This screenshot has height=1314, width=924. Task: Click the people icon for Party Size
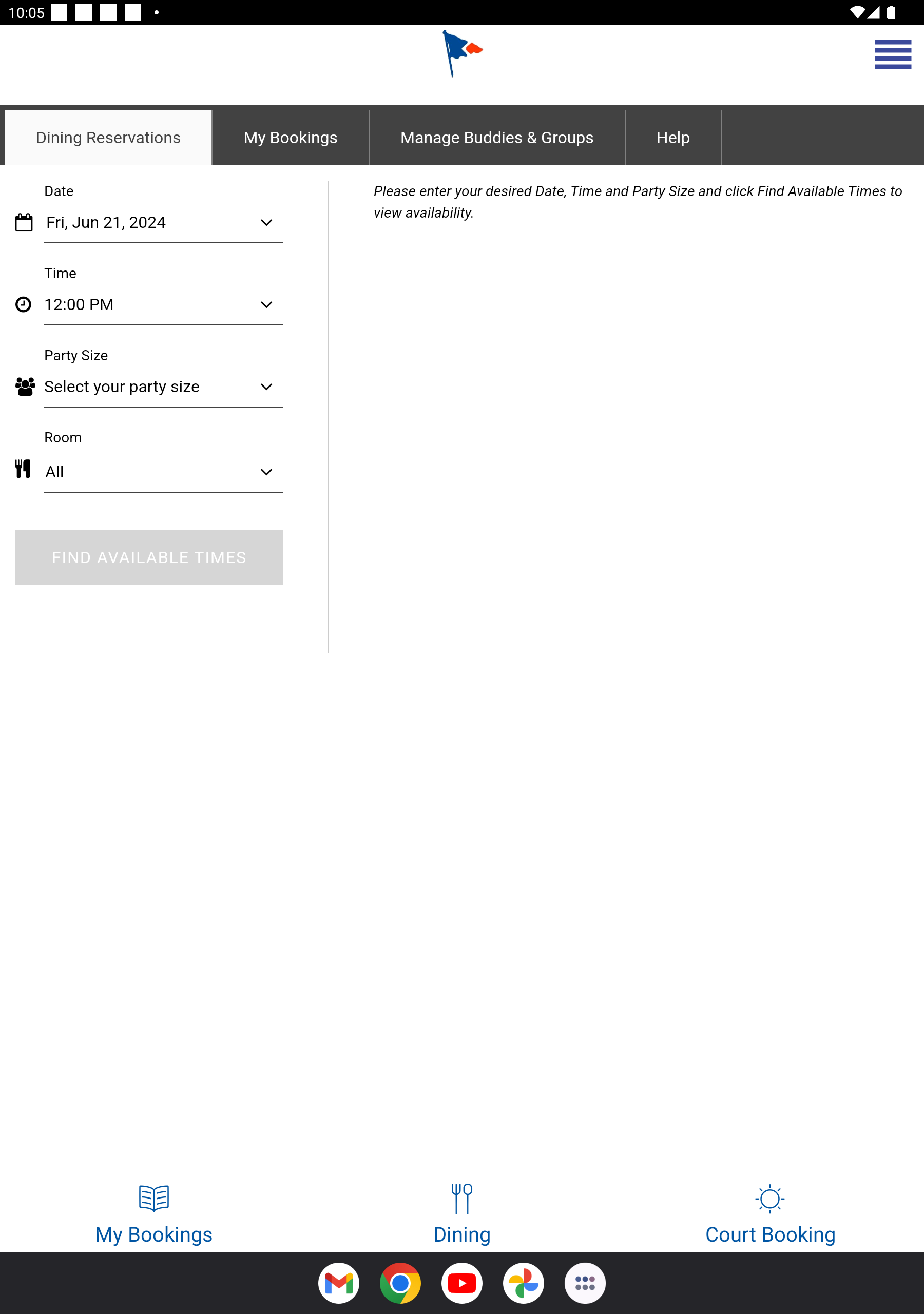(x=25, y=387)
